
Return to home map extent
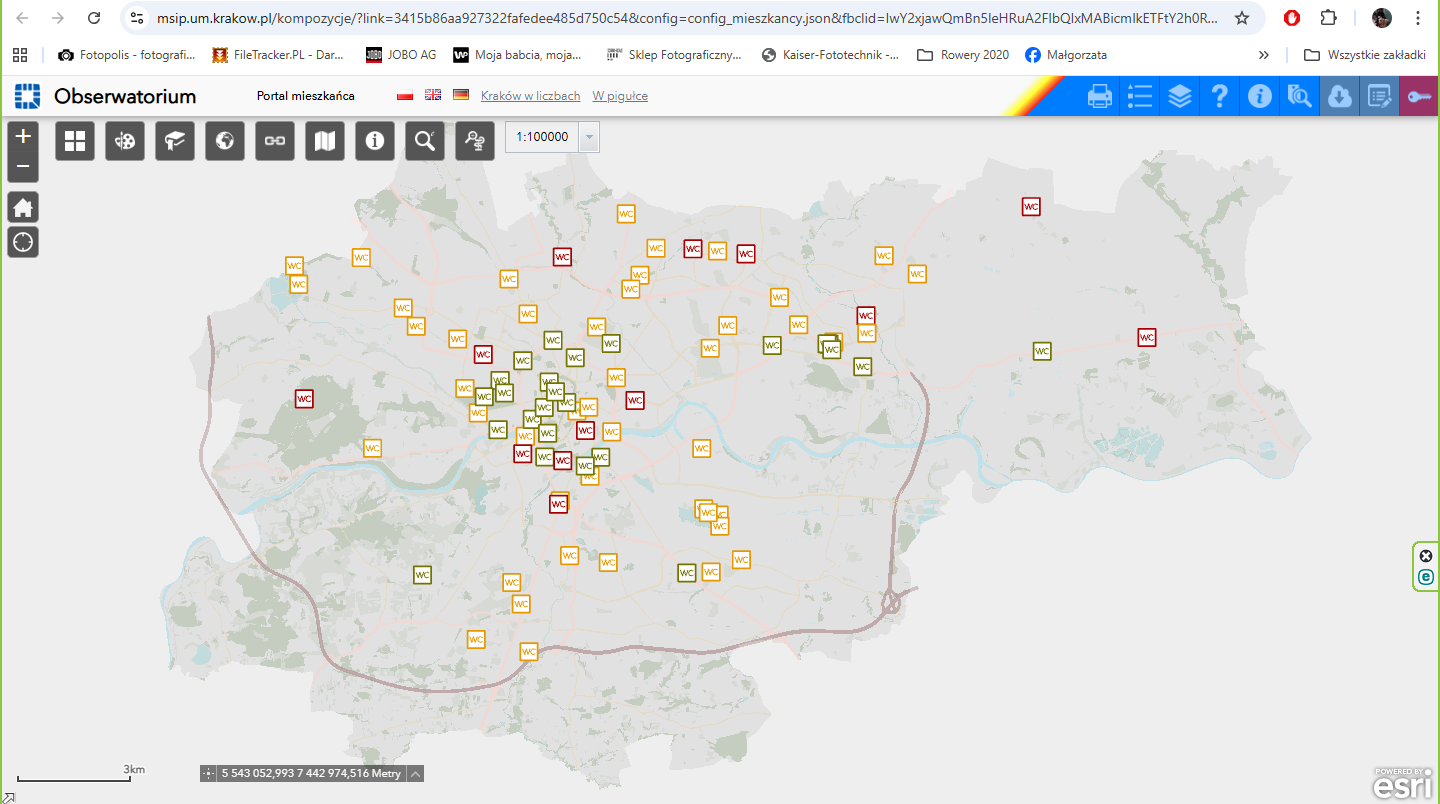23,208
